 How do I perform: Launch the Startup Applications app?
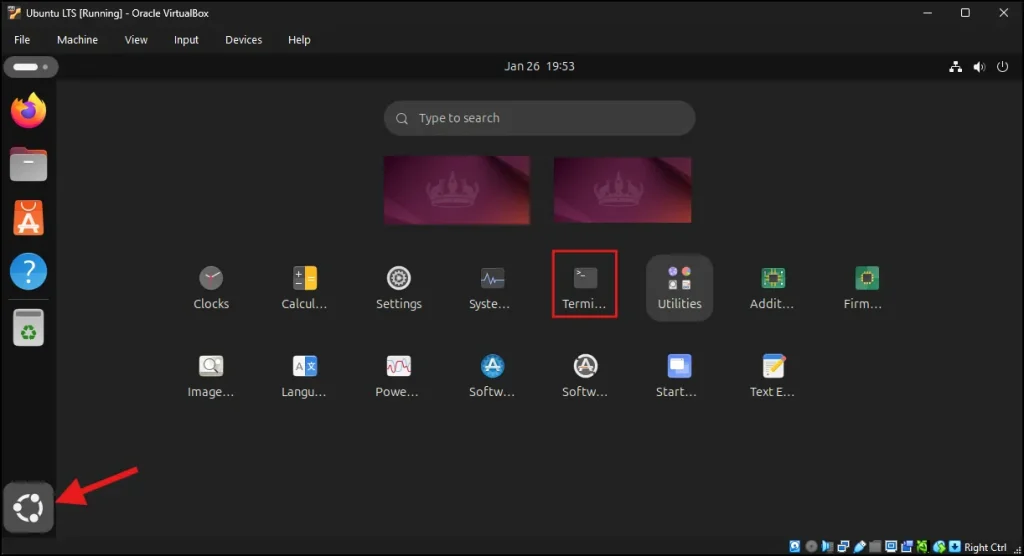679,376
